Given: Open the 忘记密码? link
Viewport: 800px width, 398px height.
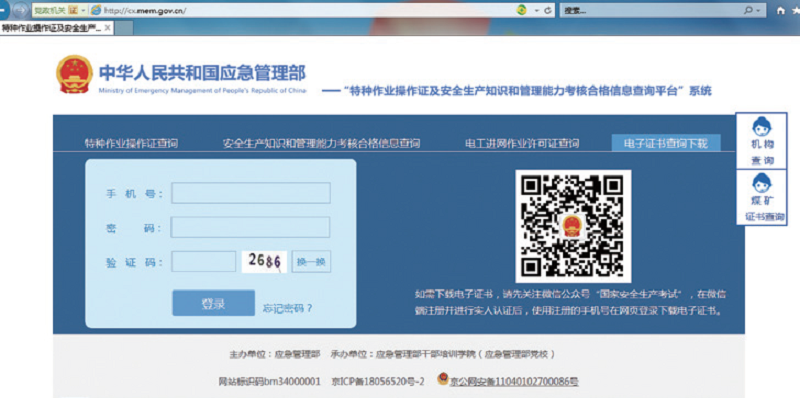Looking at the screenshot, I should click(x=287, y=308).
